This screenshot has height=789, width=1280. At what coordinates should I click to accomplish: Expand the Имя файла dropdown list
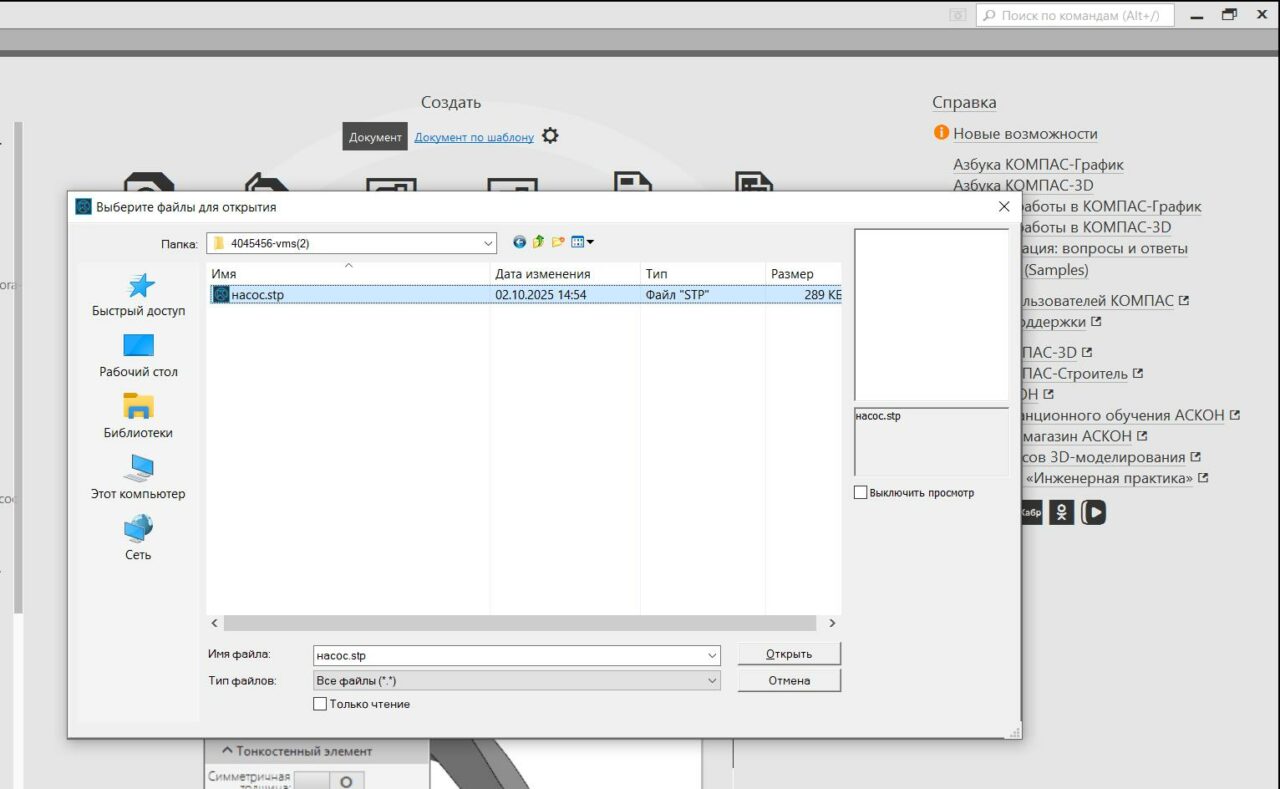tap(712, 656)
